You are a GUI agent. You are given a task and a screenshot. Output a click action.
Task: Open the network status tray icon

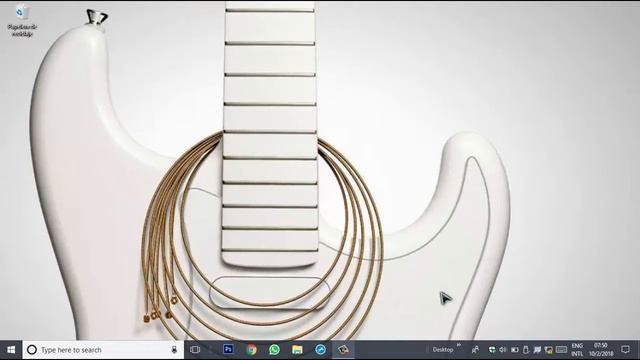point(549,350)
